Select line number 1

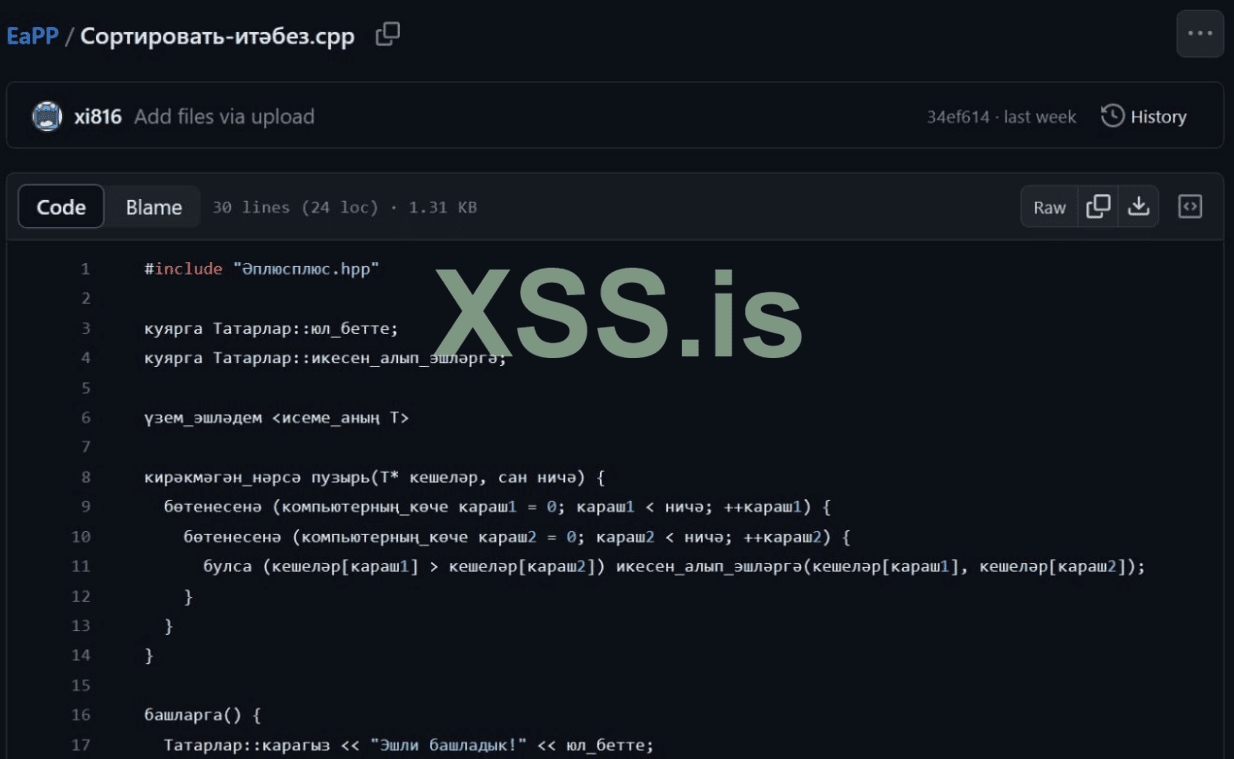pos(85,269)
